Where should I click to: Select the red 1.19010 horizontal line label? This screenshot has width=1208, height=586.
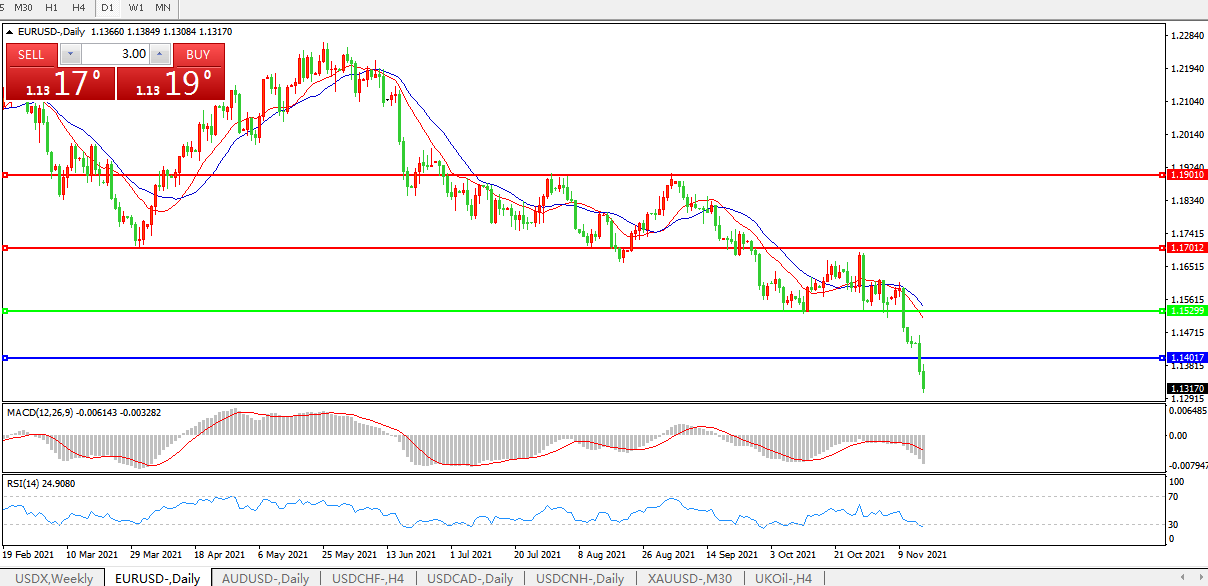pyautogui.click(x=1187, y=175)
